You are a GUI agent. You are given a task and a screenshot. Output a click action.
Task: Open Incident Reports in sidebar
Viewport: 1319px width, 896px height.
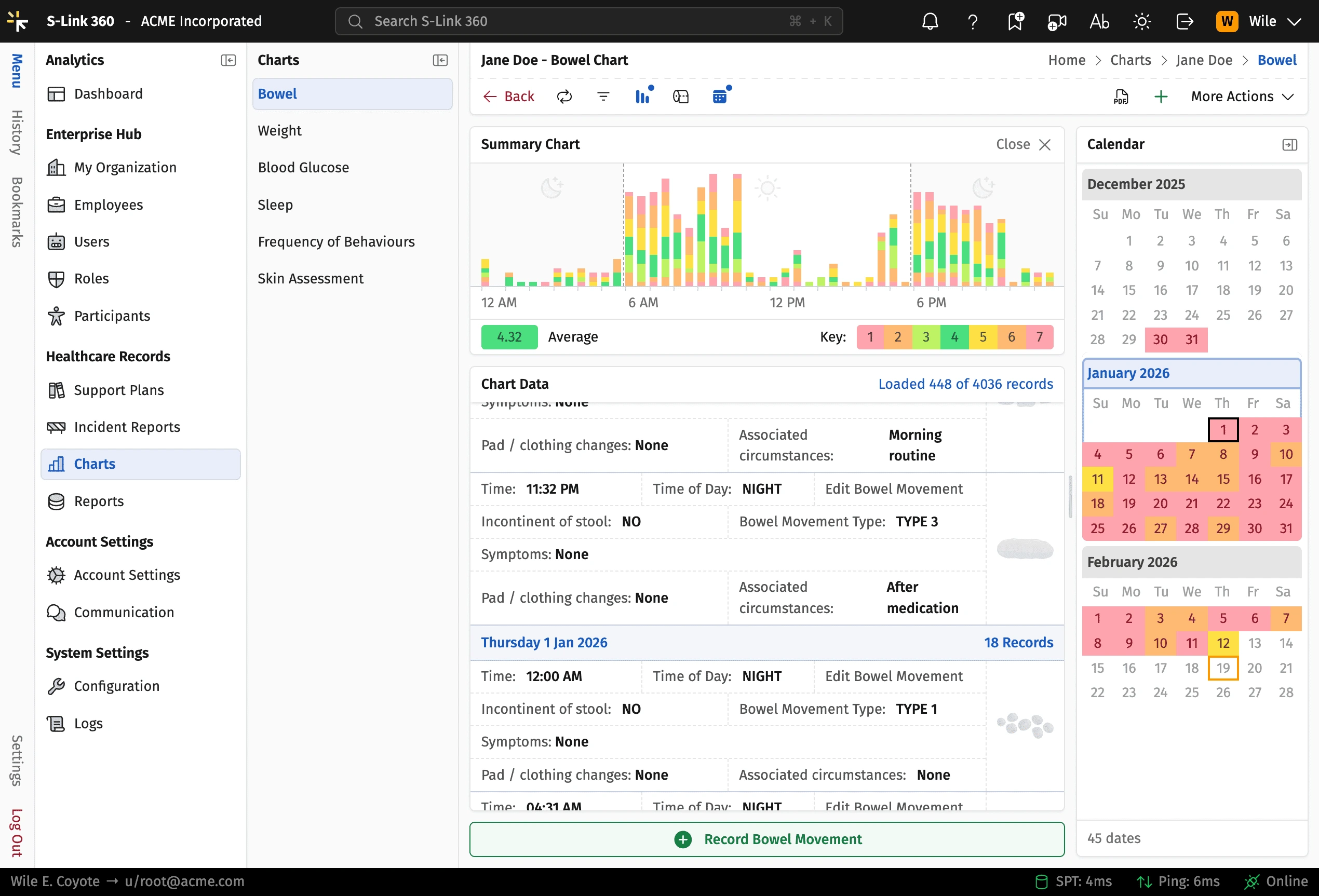(x=127, y=427)
